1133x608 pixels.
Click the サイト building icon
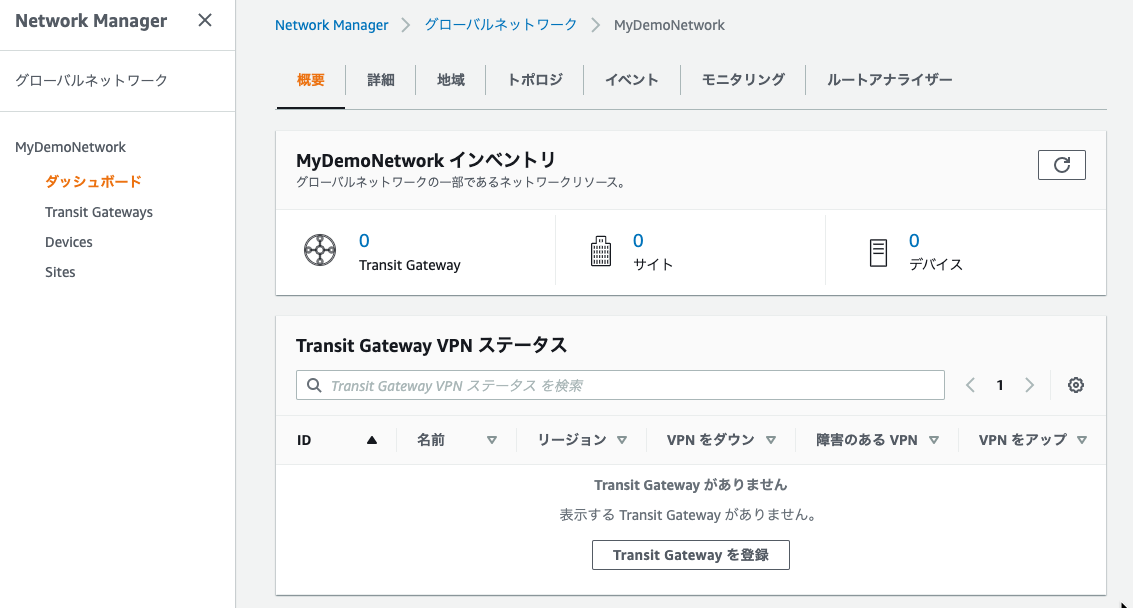tap(600, 251)
